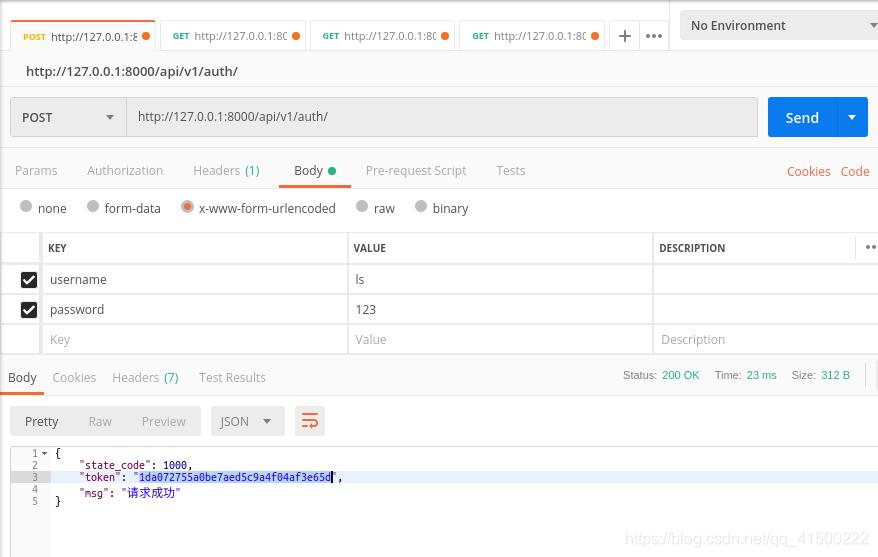Click the '23 ms' time value
This screenshot has height=557, width=878.
point(762,376)
